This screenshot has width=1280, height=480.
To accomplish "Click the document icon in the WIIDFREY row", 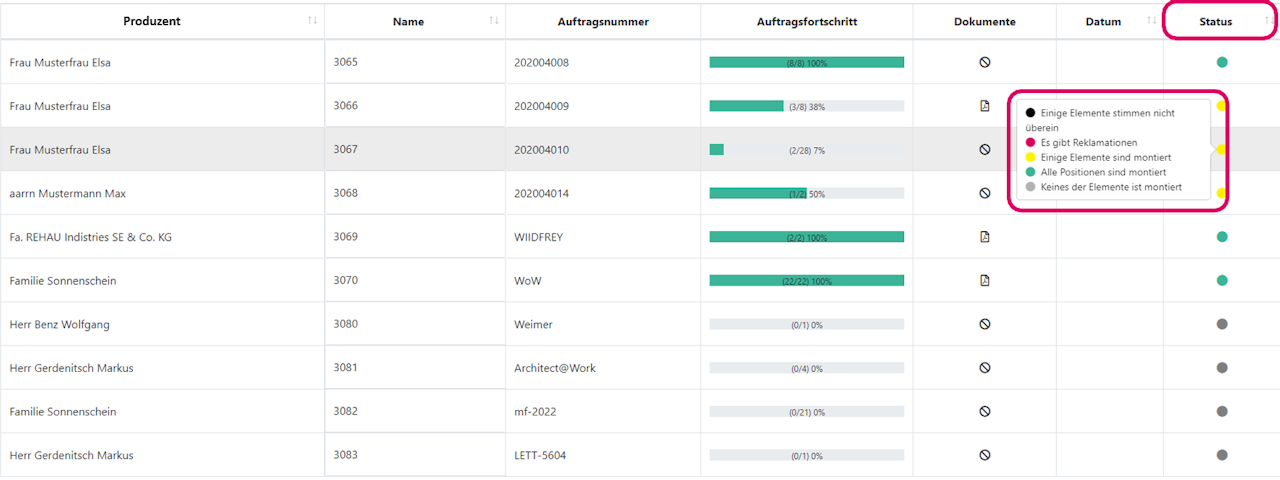I will pyautogui.click(x=984, y=237).
